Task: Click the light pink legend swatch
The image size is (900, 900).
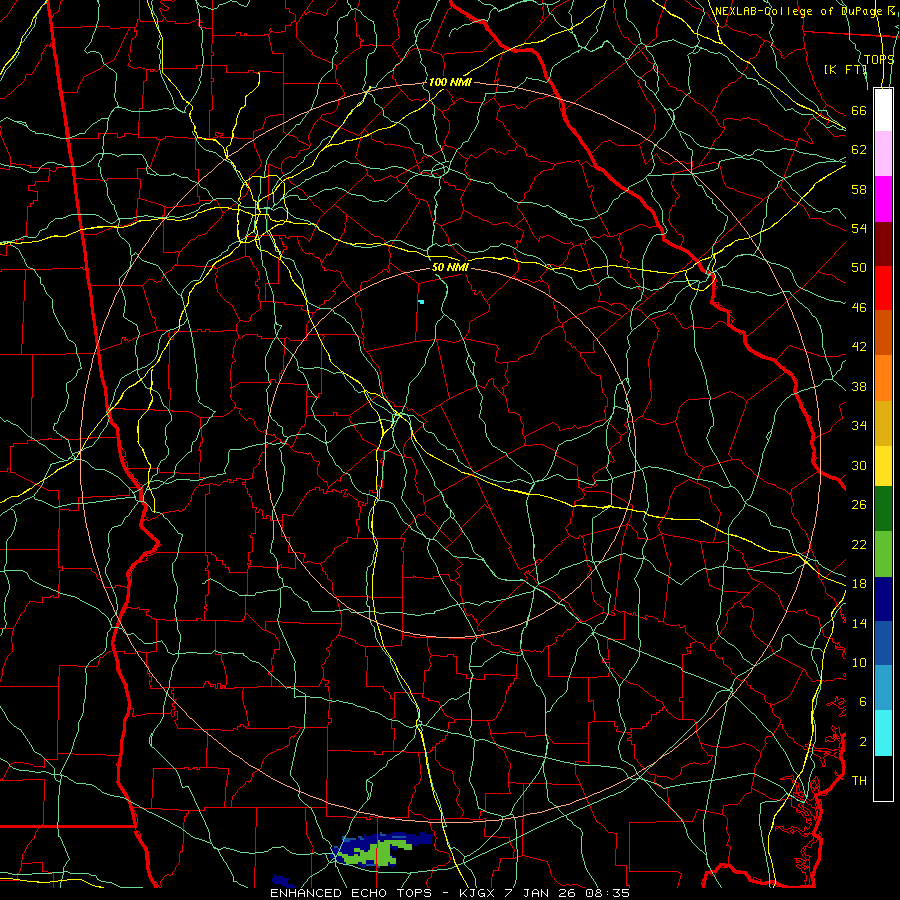Action: [x=883, y=153]
